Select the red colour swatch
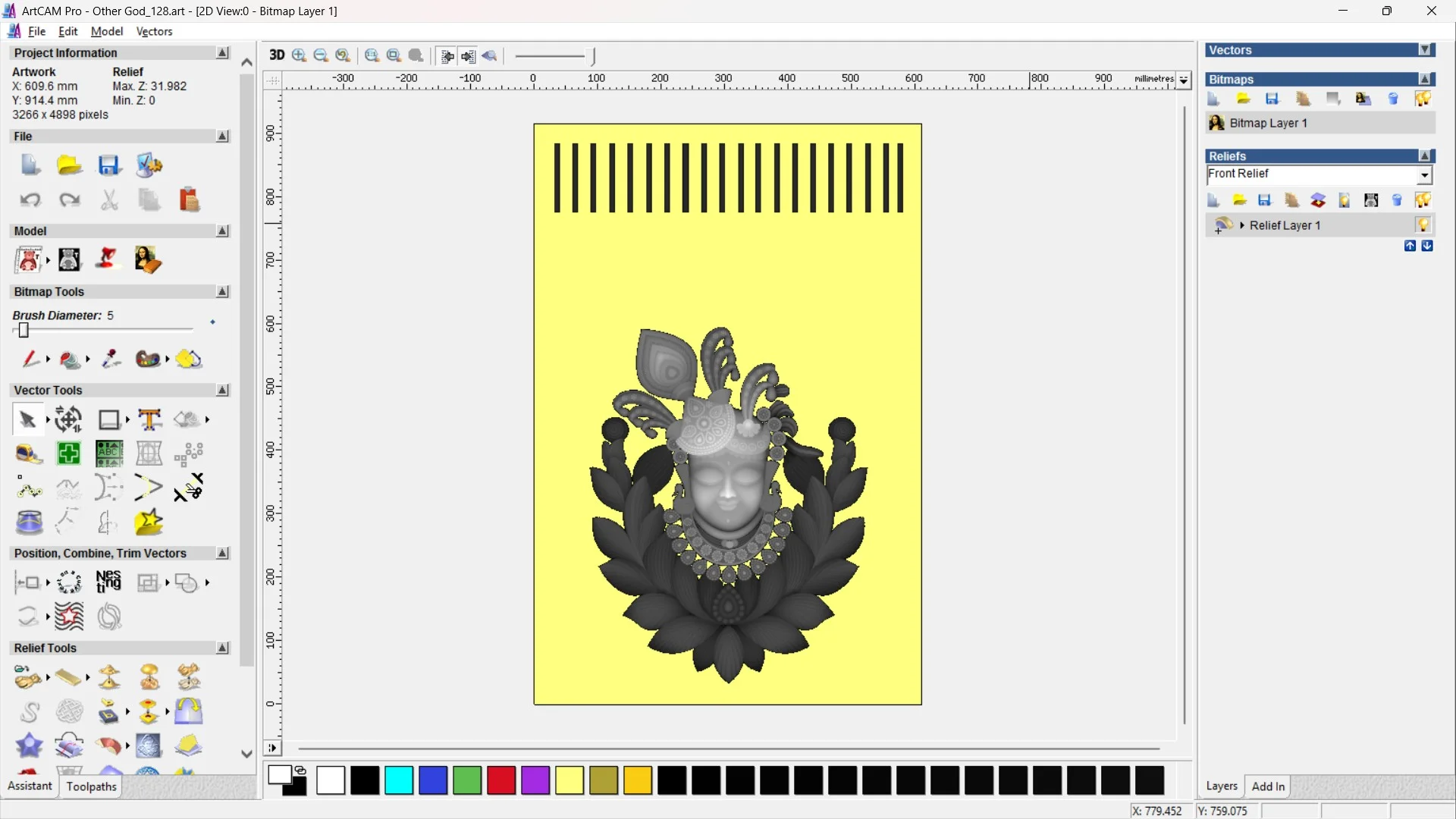Viewport: 1456px width, 819px height. (500, 780)
